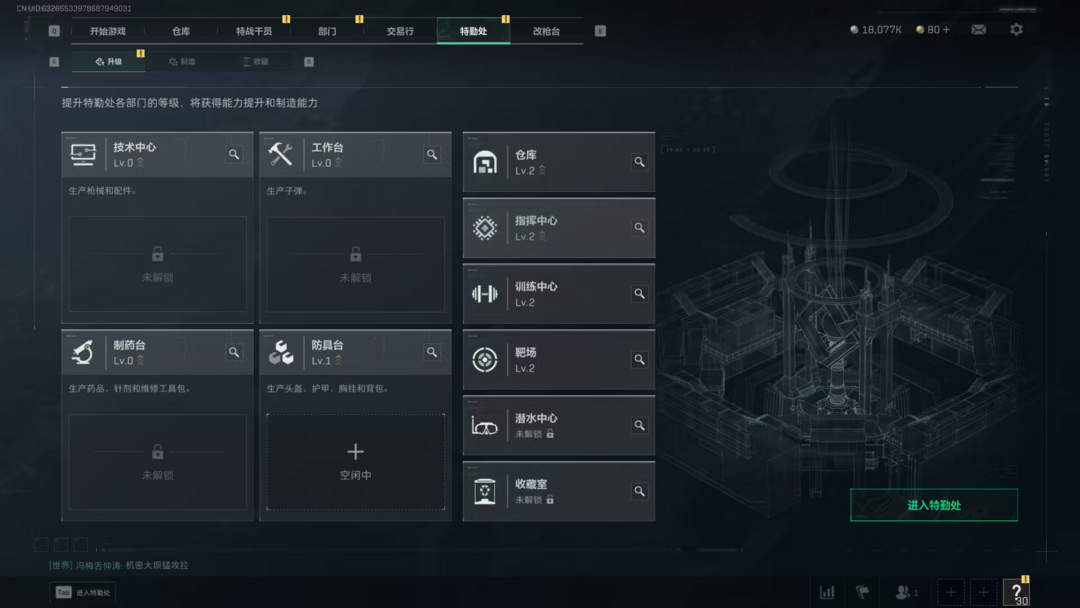Open settings gear icon
Screen dimensions: 1080x608
[1016, 30]
